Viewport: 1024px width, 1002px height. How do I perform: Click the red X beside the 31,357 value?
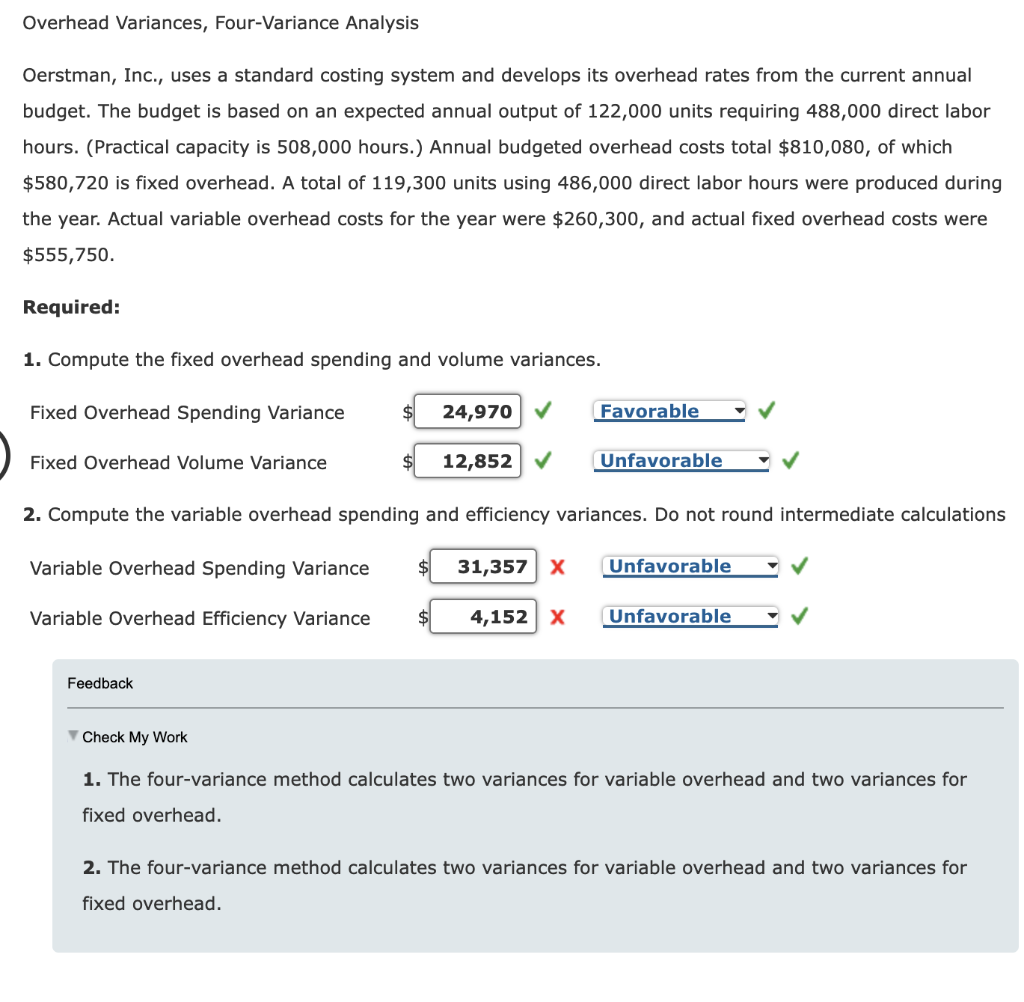(559, 566)
